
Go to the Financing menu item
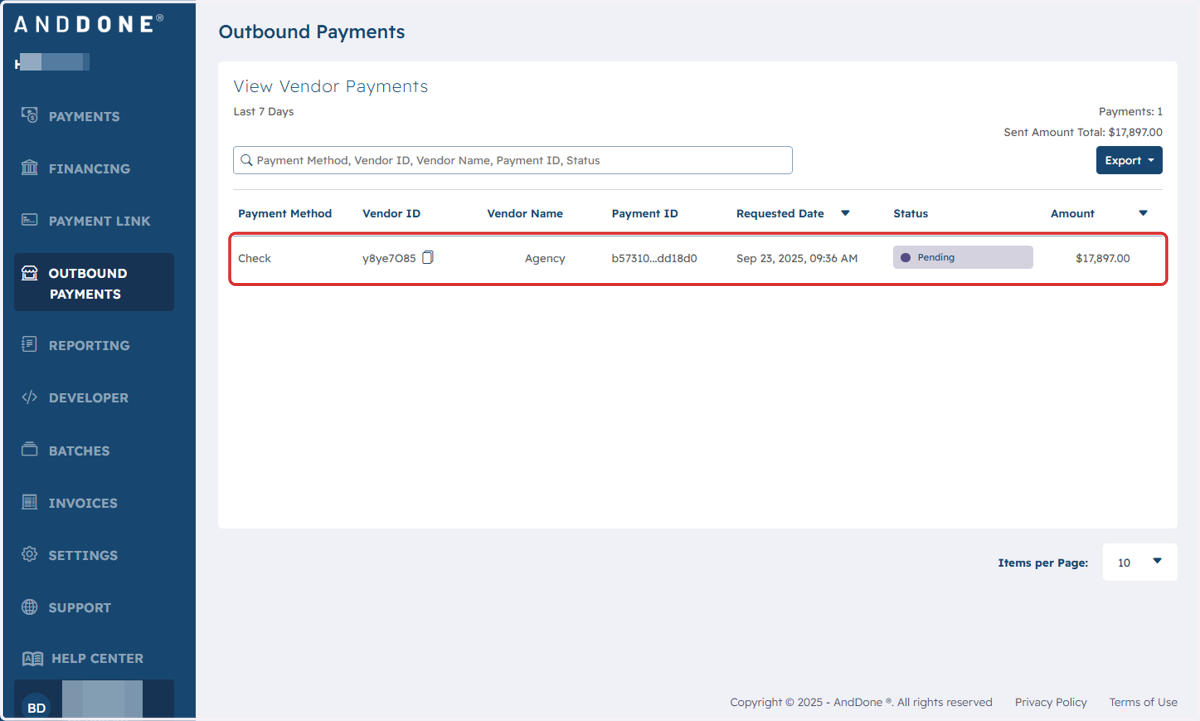(89, 168)
